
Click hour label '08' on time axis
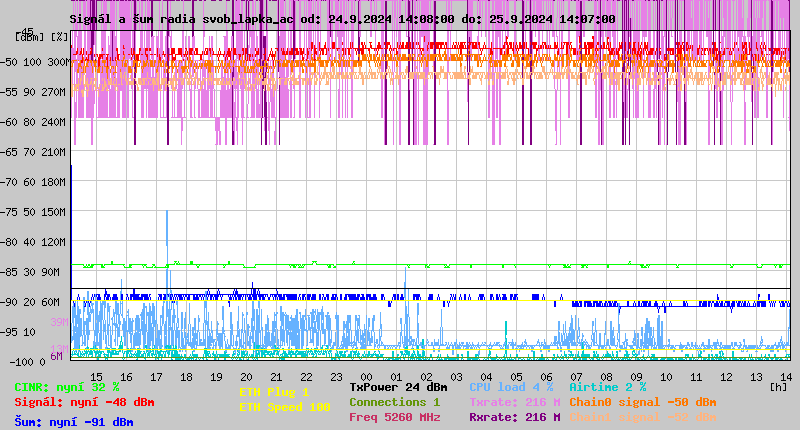(606, 377)
